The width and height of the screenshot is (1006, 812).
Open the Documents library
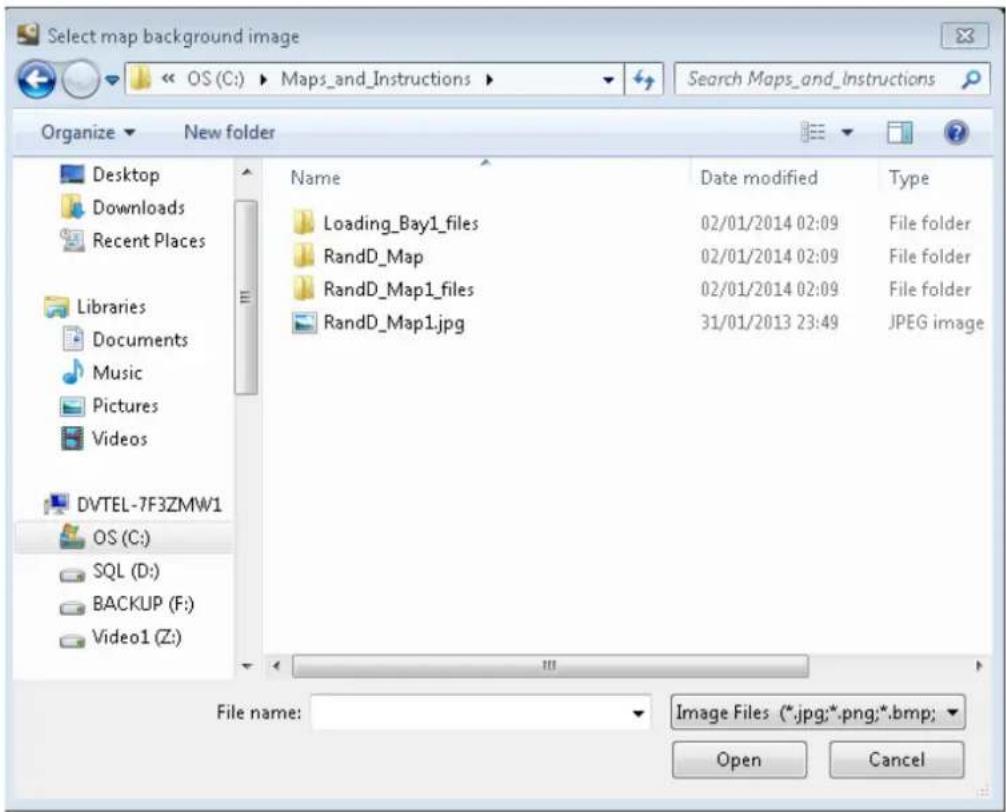click(125, 339)
